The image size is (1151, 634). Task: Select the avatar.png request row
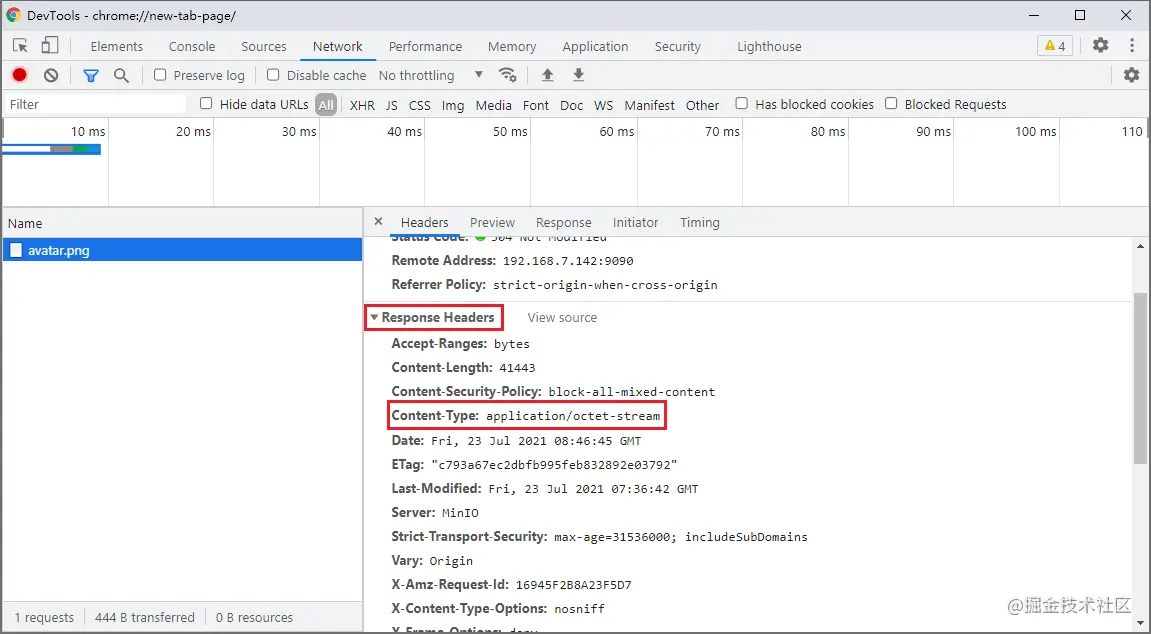pos(182,250)
